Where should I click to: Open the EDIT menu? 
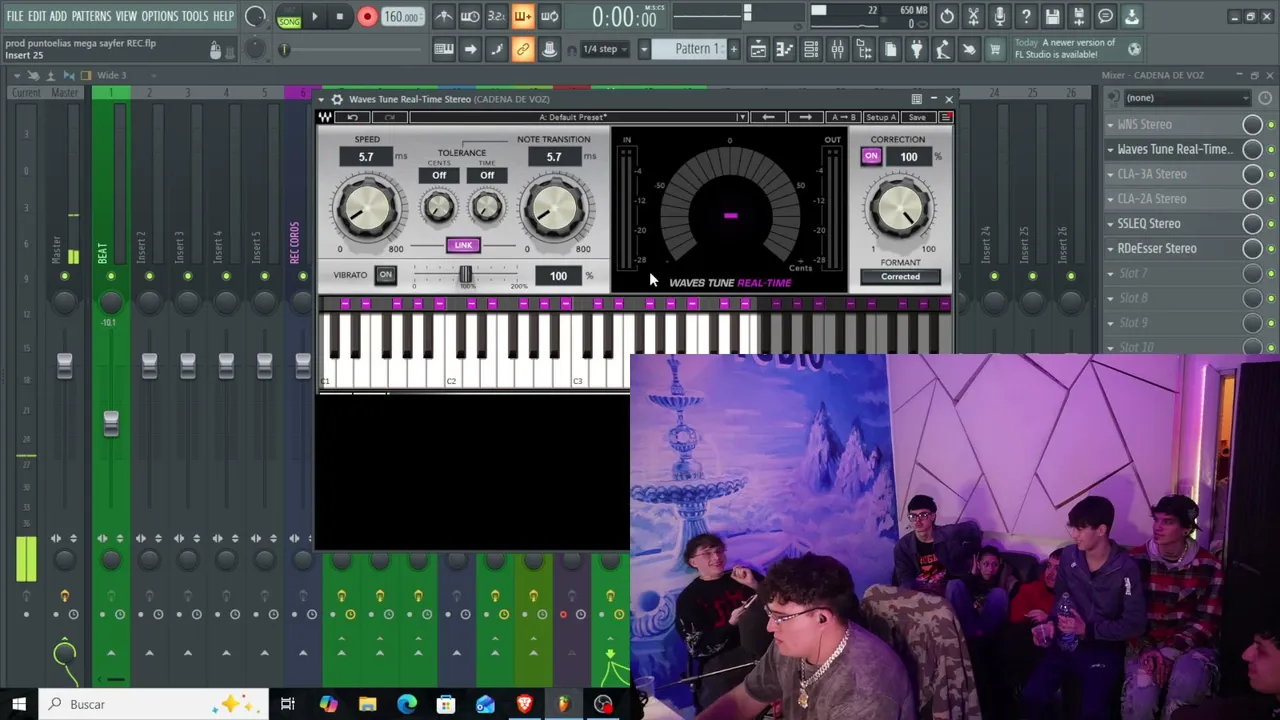37,16
